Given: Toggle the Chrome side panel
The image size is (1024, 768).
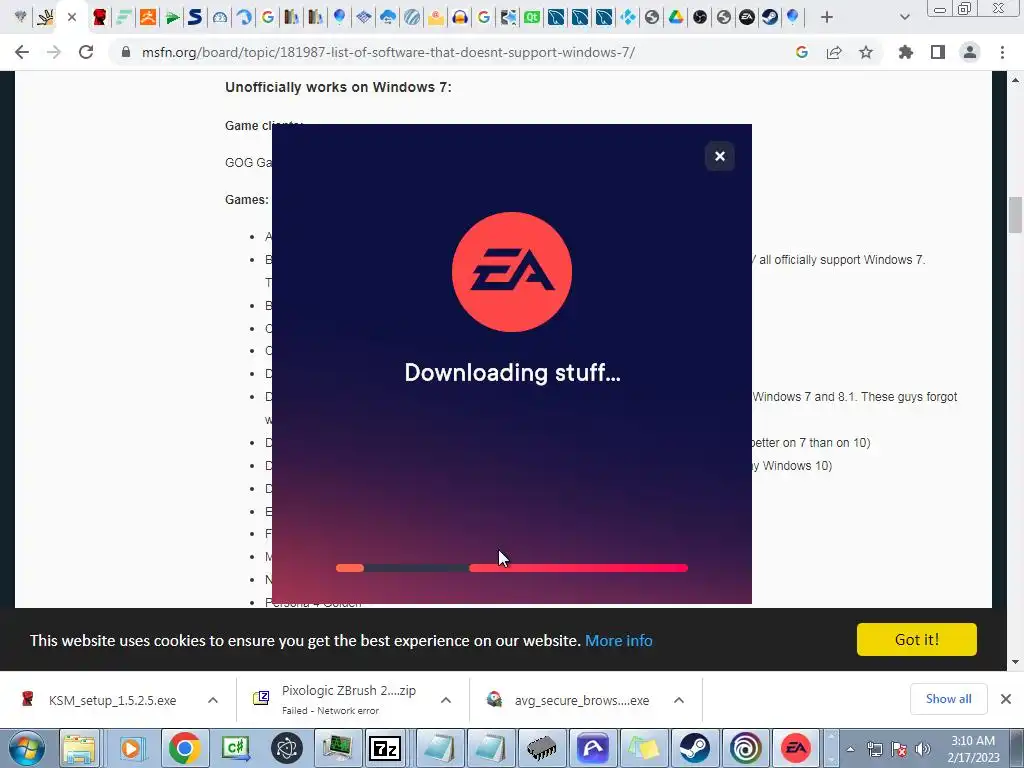Looking at the screenshot, I should click(938, 52).
